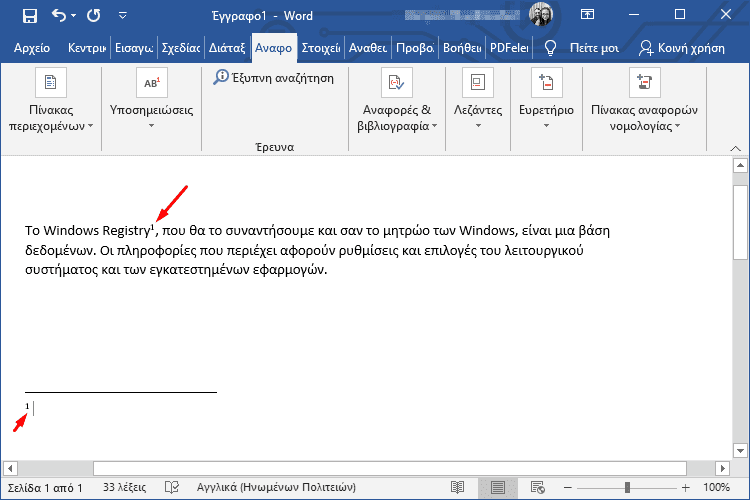Screen dimensions: 750x500
Task: Switch to the Σχεδίαση tab
Action: click(181, 48)
